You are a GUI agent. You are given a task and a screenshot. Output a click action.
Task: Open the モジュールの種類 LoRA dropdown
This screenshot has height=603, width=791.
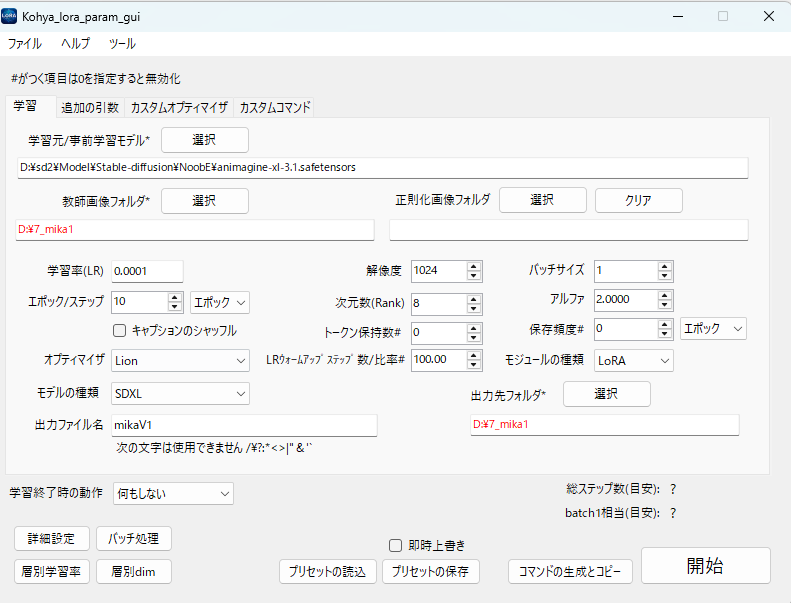(x=633, y=360)
